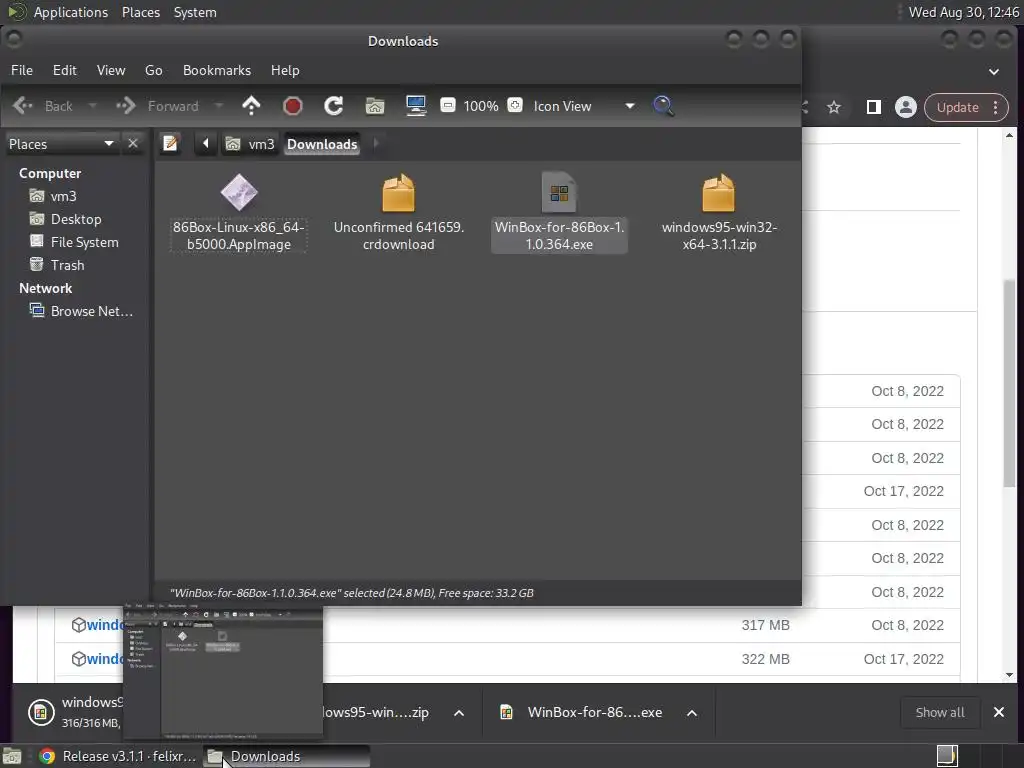Click the Forward navigation button
This screenshot has height=768, width=1024.
157,106
